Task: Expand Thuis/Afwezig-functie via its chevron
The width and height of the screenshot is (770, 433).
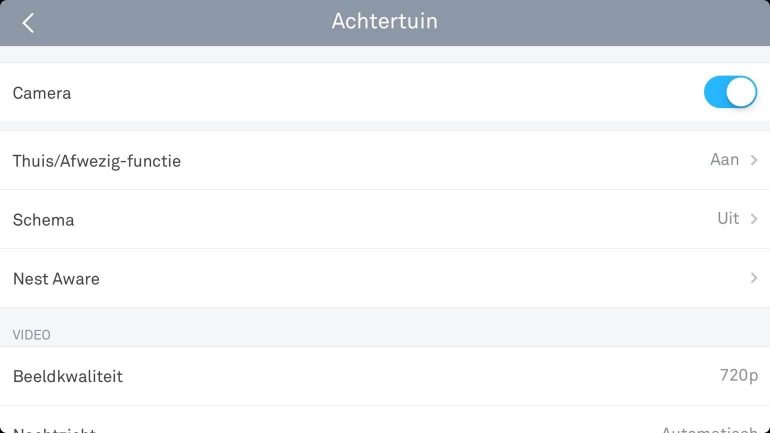Action: click(x=754, y=160)
